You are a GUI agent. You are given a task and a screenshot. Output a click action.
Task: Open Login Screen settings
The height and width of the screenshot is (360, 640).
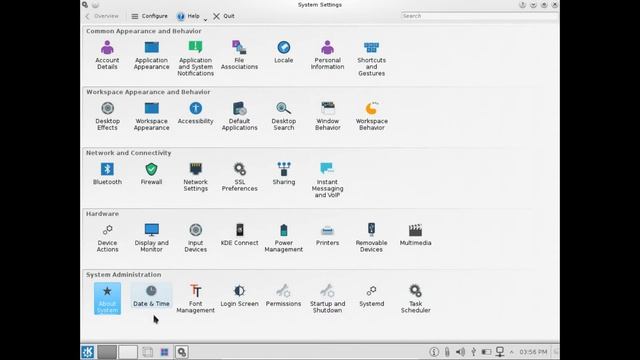pyautogui.click(x=239, y=295)
